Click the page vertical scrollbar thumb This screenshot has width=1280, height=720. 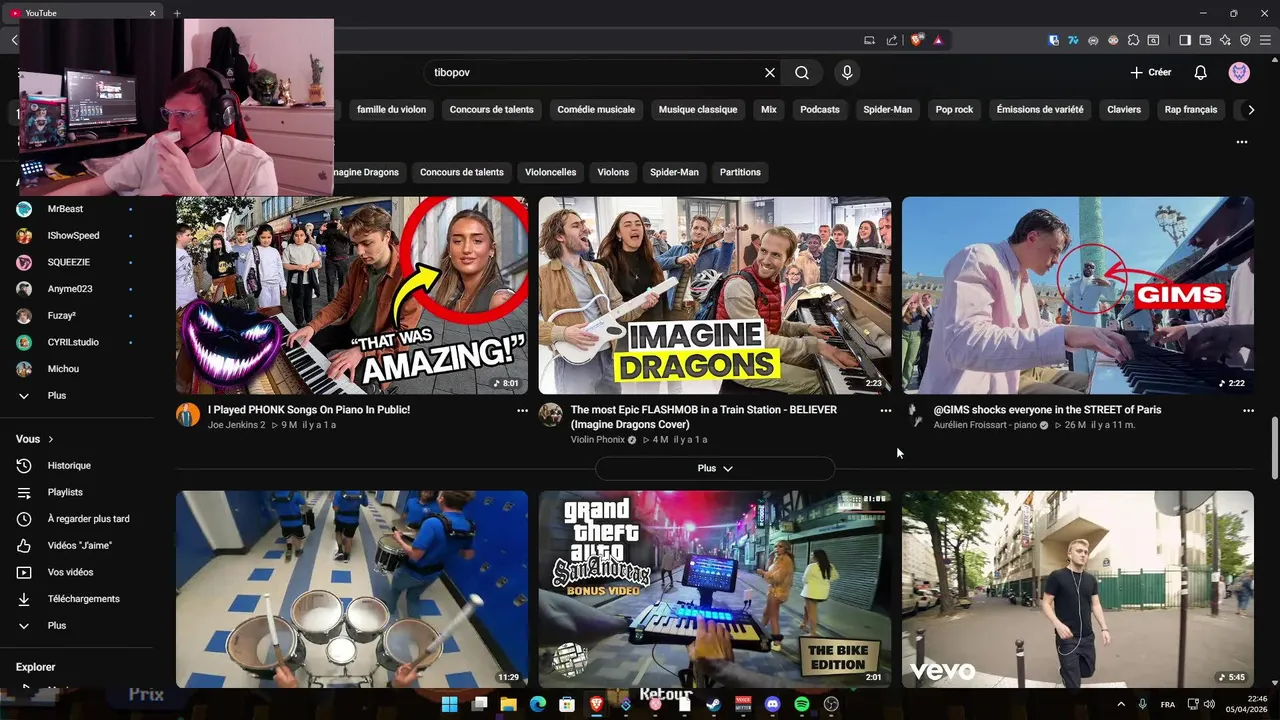click(x=1274, y=448)
